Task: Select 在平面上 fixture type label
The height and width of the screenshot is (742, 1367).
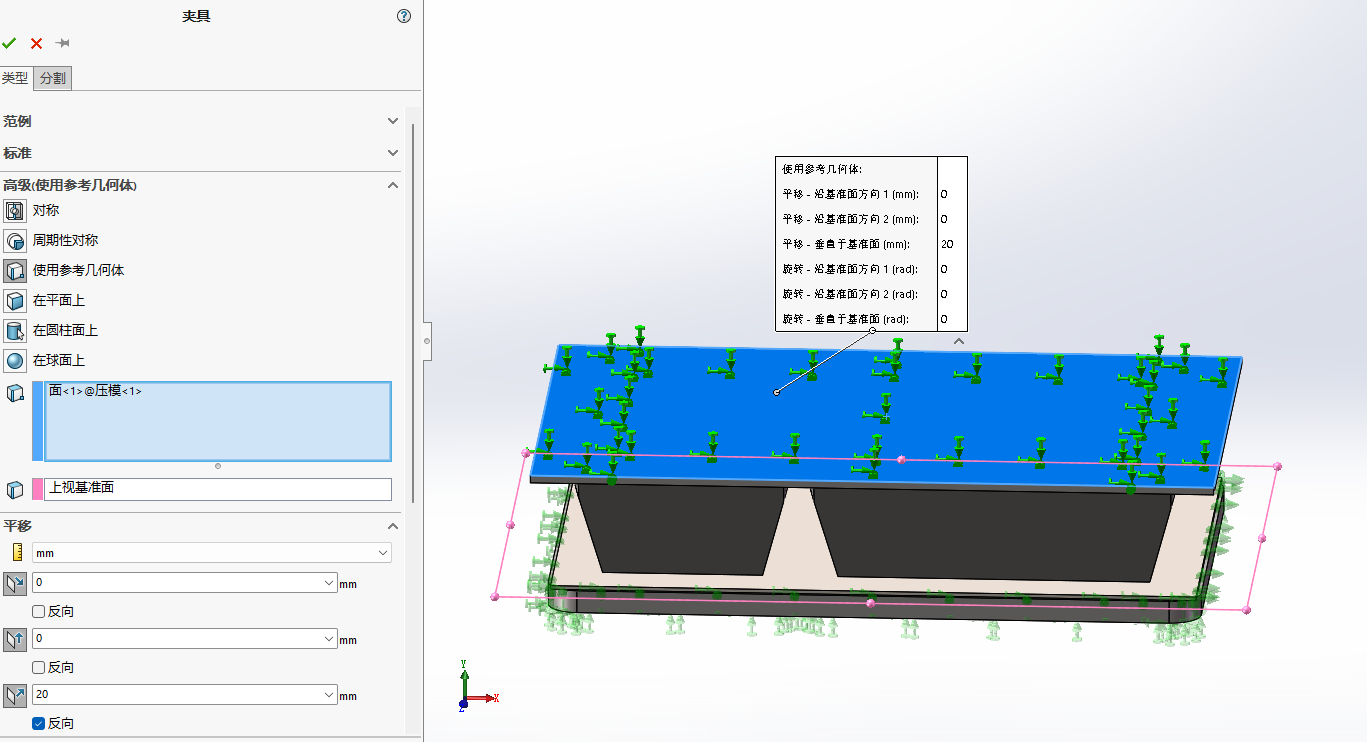Action: (59, 300)
